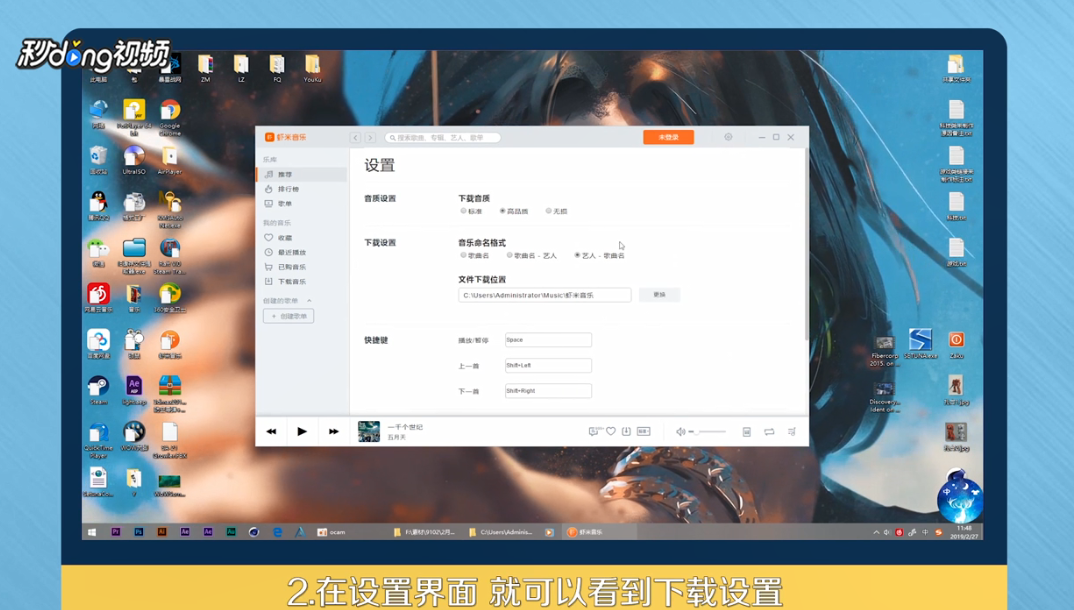1074x610 pixels.
Task: Click the 播放/暂停 shortcut field showing Space
Action: click(x=548, y=340)
